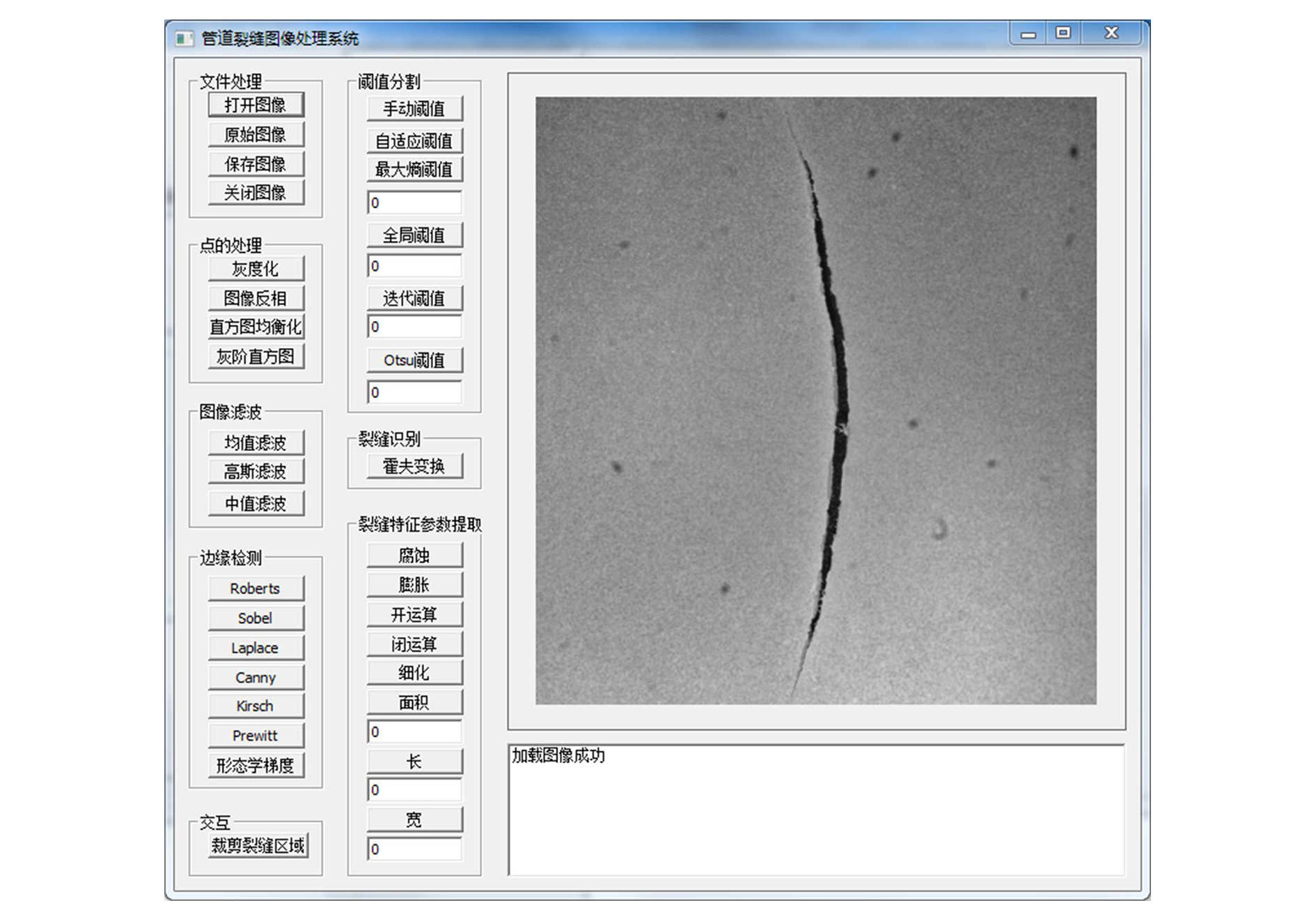Apply the 高斯滤波 Gaussian filter

point(256,472)
